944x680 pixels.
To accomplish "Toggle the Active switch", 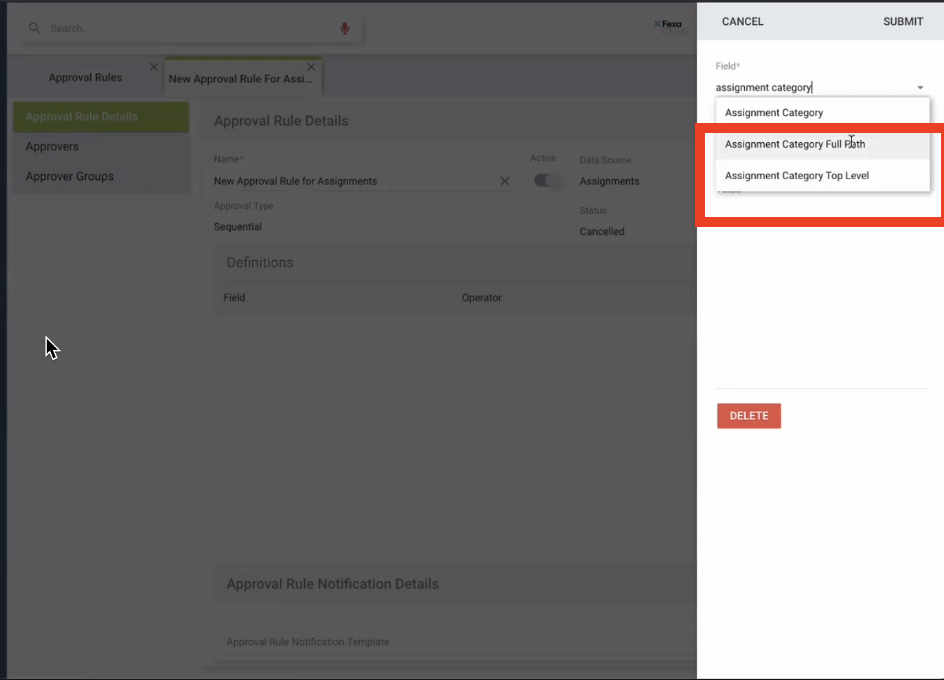I will coord(546,181).
